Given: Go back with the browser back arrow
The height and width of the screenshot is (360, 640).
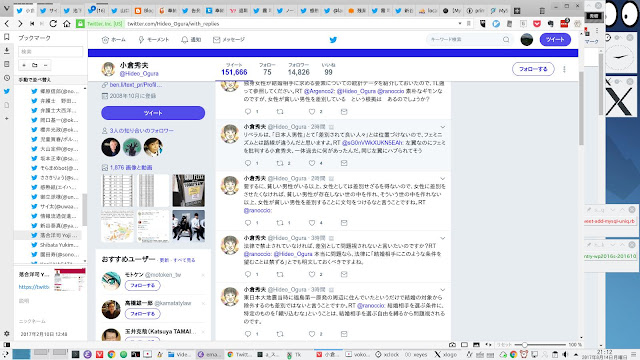Looking at the screenshot, I should point(7,24).
